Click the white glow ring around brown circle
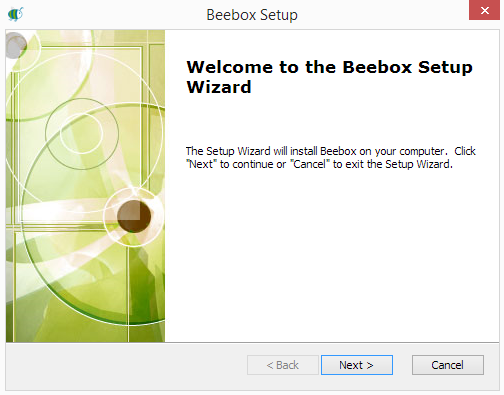This screenshot has height=395, width=504. coord(133,194)
